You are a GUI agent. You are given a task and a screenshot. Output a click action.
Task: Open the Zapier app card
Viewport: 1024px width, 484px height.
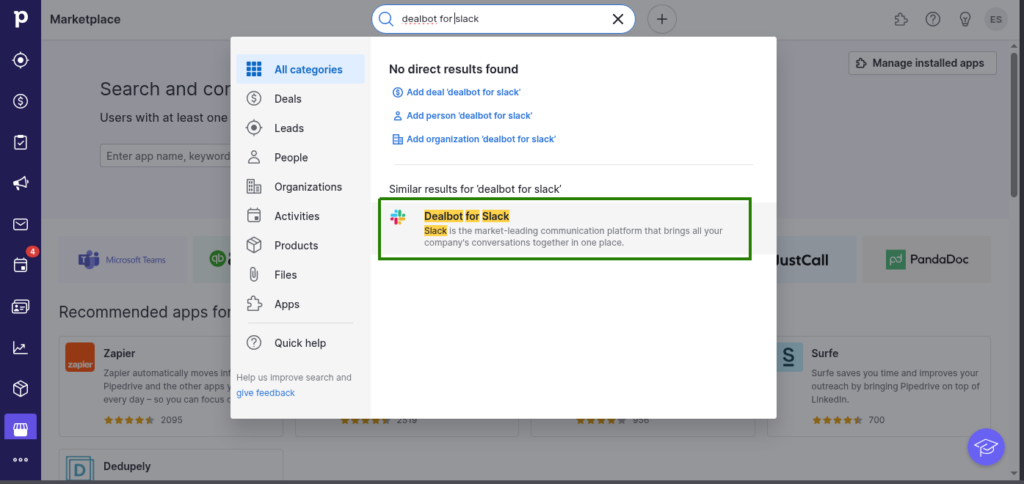coord(145,386)
